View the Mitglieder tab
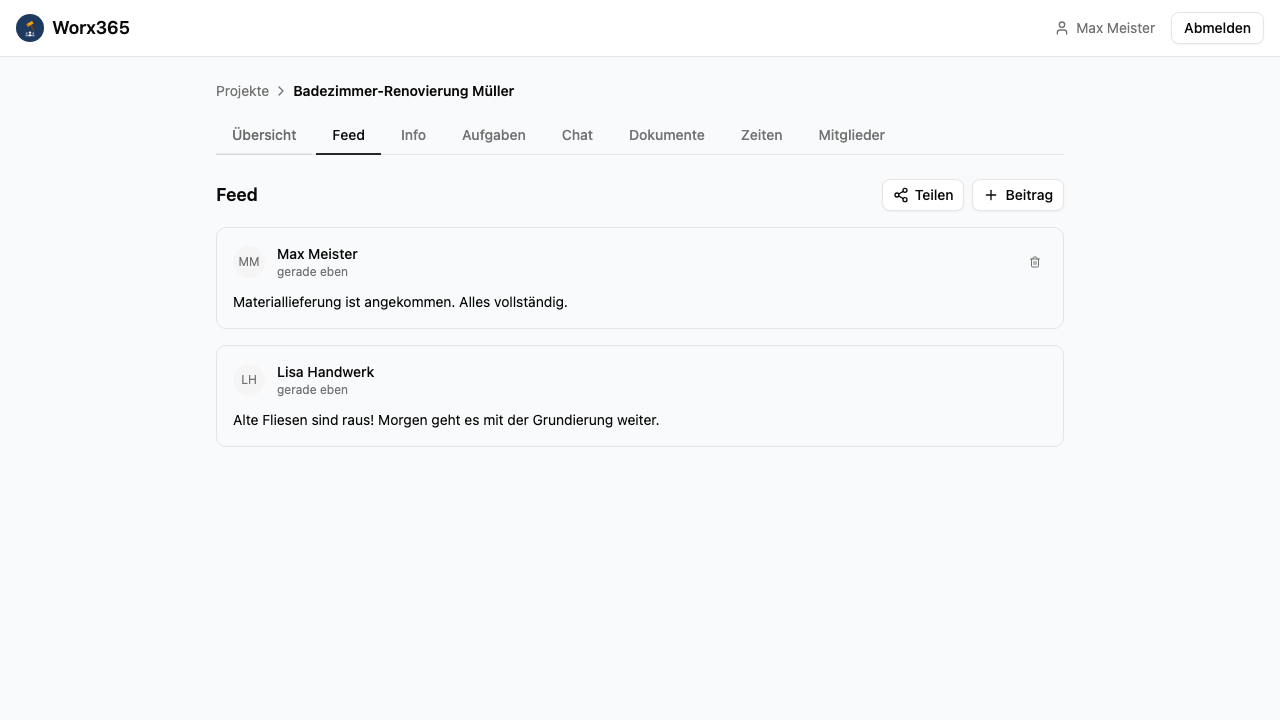This screenshot has height=720, width=1280. click(x=851, y=135)
